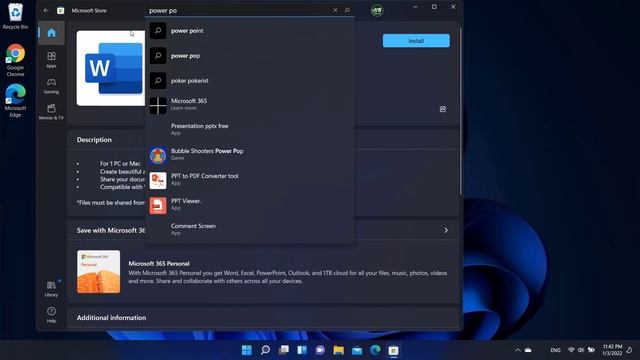Clear the search box with the X

(x=335, y=10)
